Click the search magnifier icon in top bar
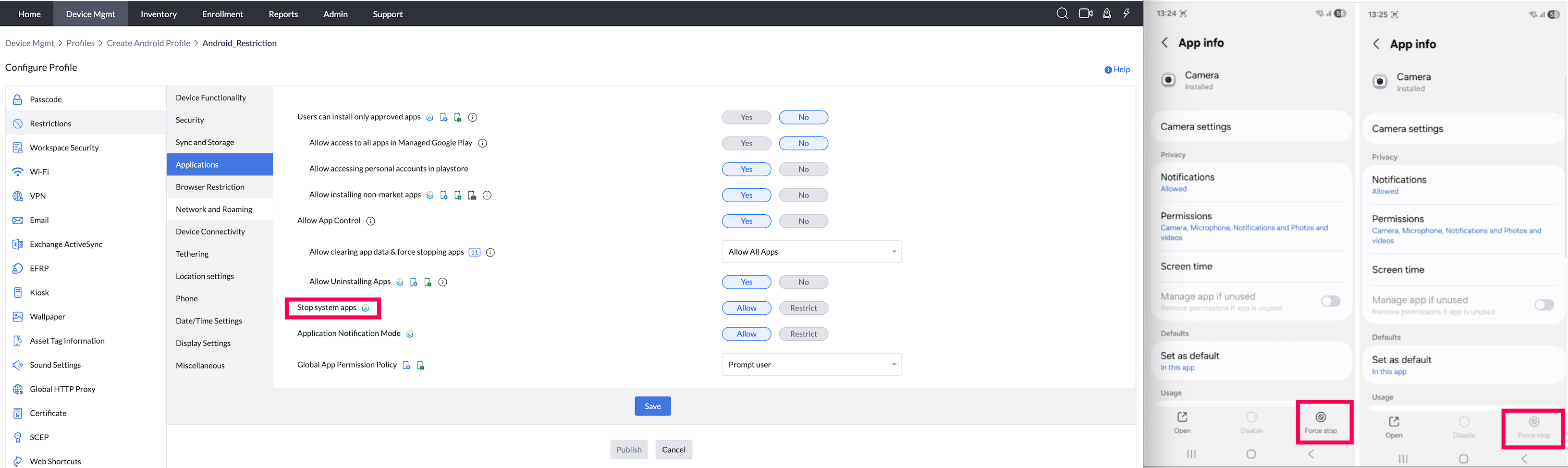Screen dimensions: 1568x468 click(x=1062, y=13)
